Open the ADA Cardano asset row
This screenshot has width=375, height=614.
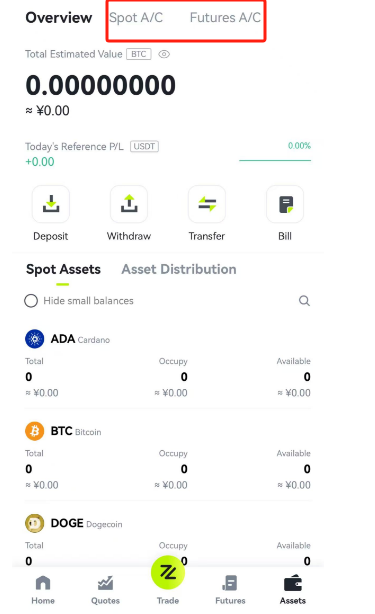click(168, 364)
